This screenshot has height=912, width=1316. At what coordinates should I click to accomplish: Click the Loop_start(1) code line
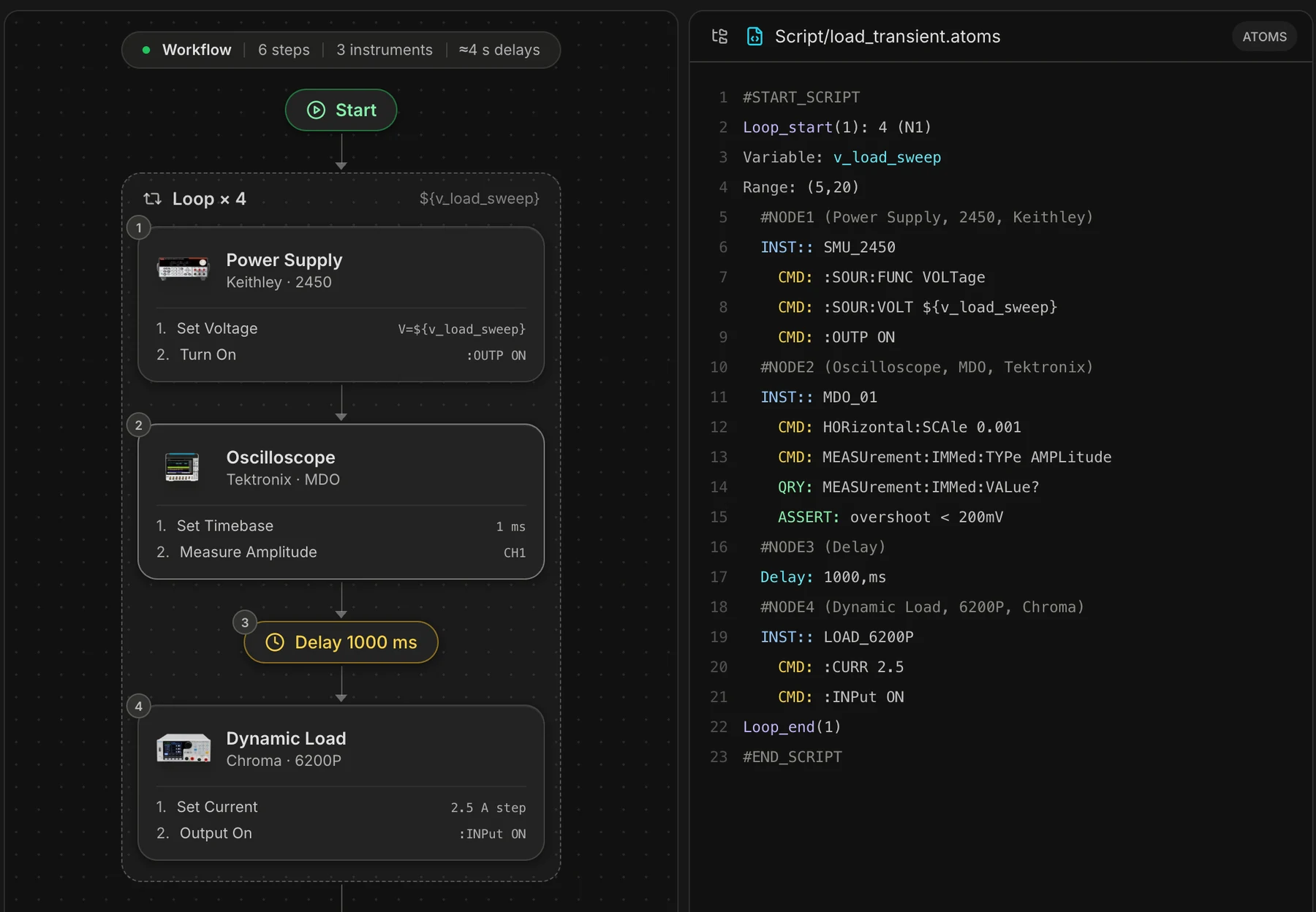pos(837,127)
